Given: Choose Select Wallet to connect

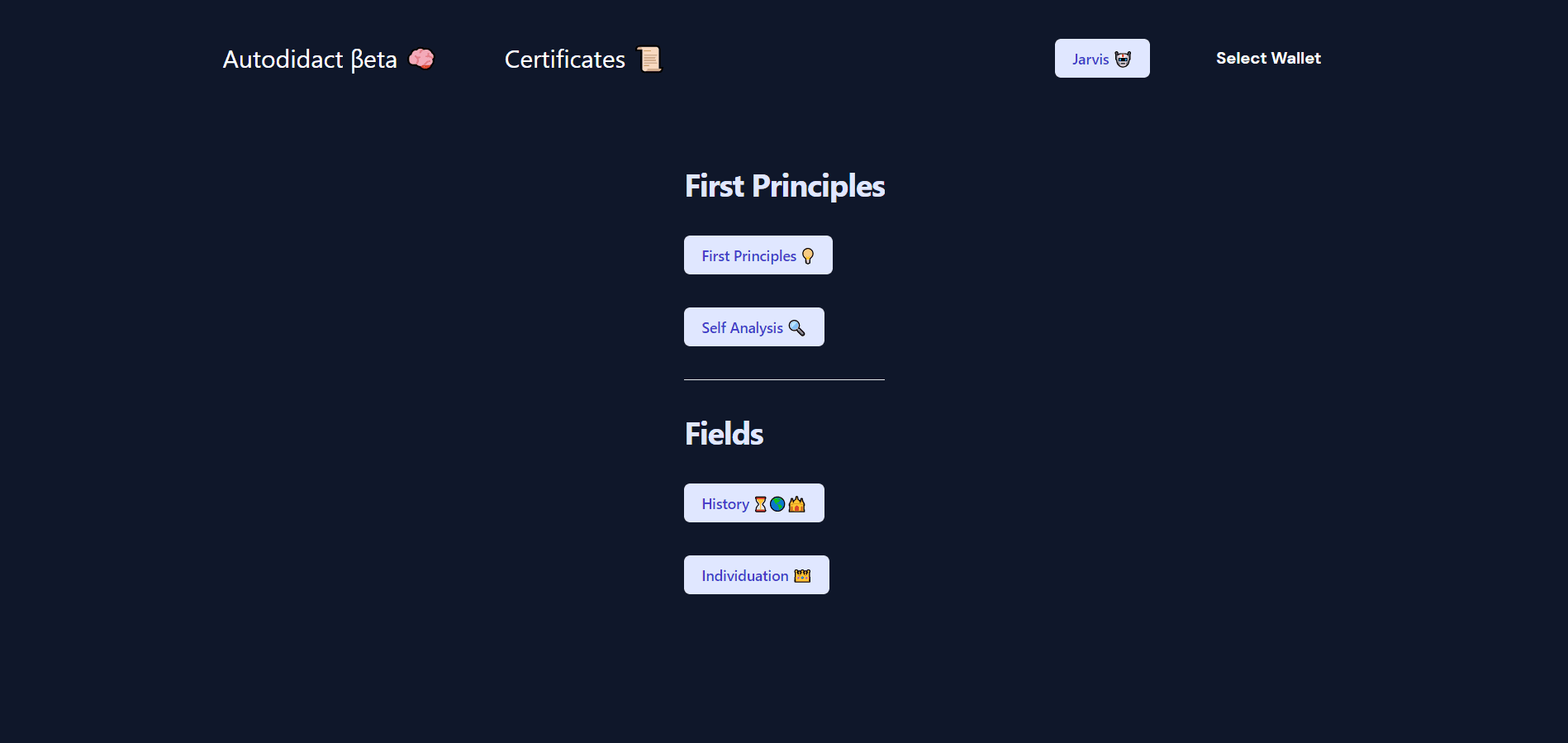Looking at the screenshot, I should pos(1268,59).
